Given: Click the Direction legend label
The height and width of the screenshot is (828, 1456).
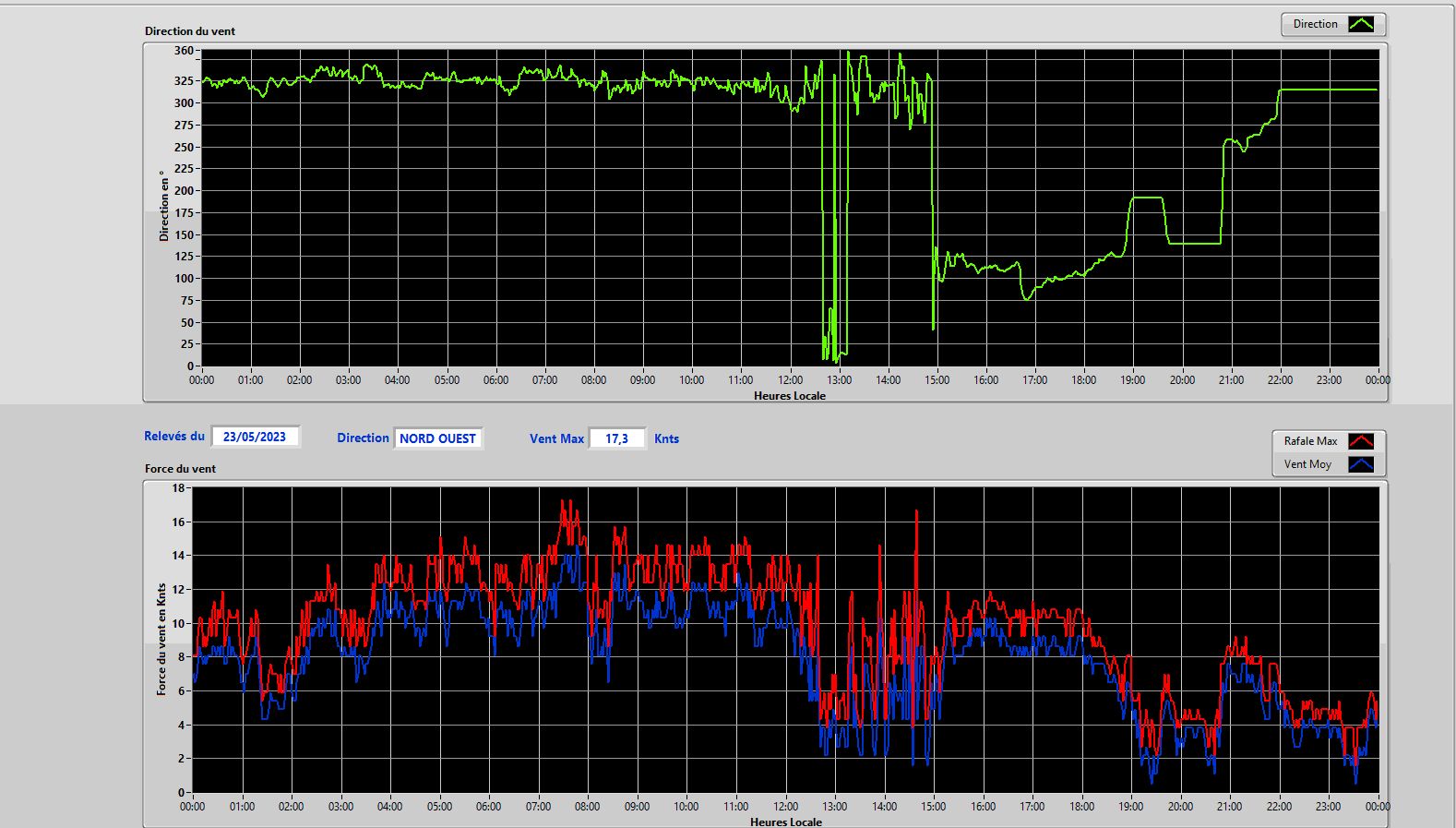Looking at the screenshot, I should coord(1315,24).
